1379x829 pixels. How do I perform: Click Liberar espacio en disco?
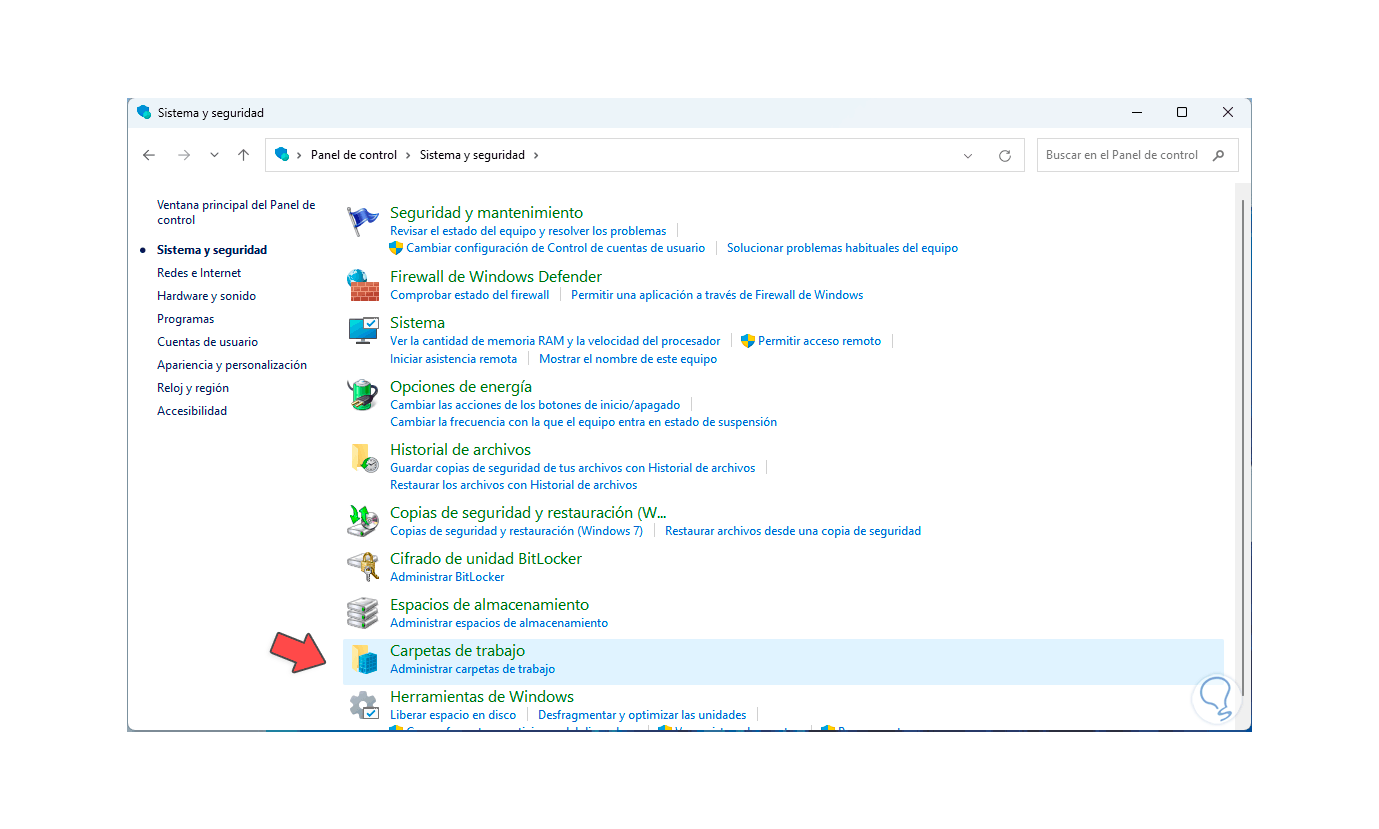click(453, 715)
